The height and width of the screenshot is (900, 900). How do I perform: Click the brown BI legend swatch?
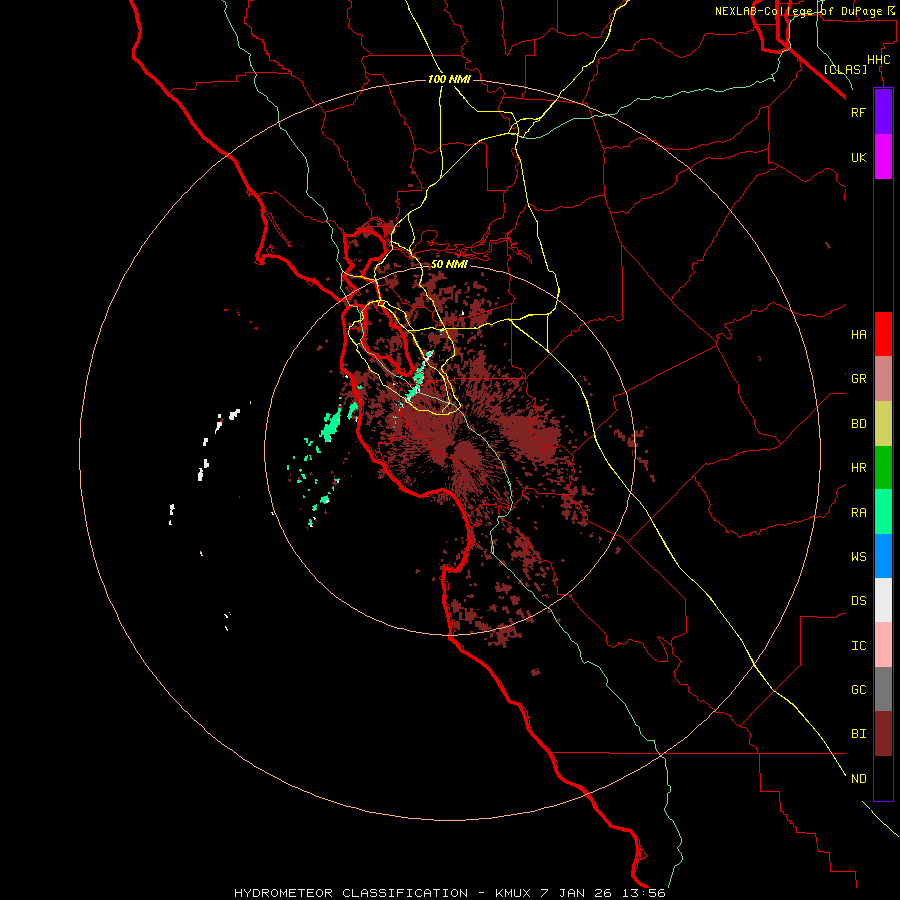click(883, 734)
